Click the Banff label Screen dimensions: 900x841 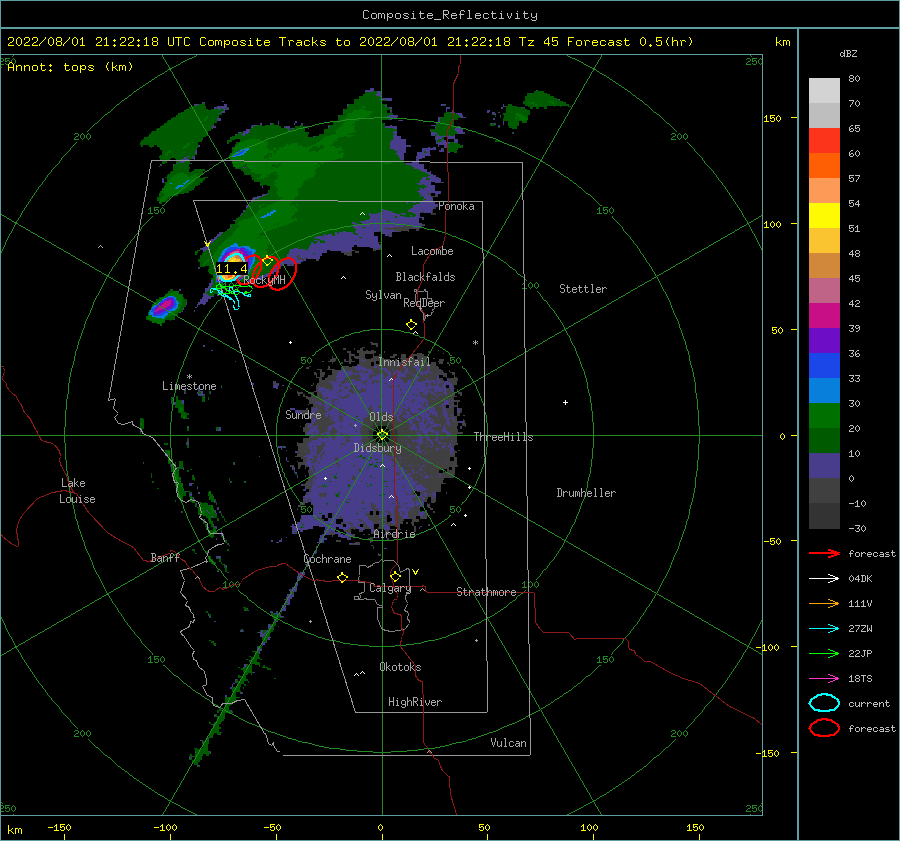pos(165,557)
